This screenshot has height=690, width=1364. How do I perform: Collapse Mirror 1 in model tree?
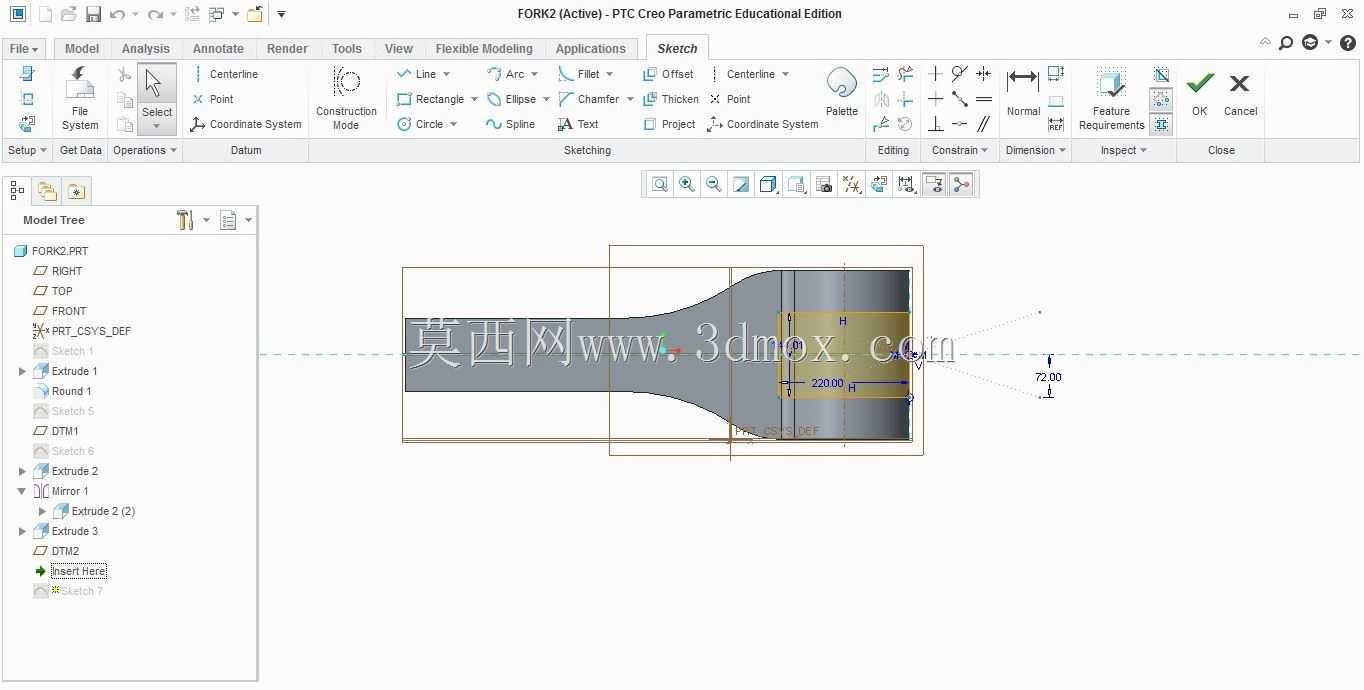22,491
